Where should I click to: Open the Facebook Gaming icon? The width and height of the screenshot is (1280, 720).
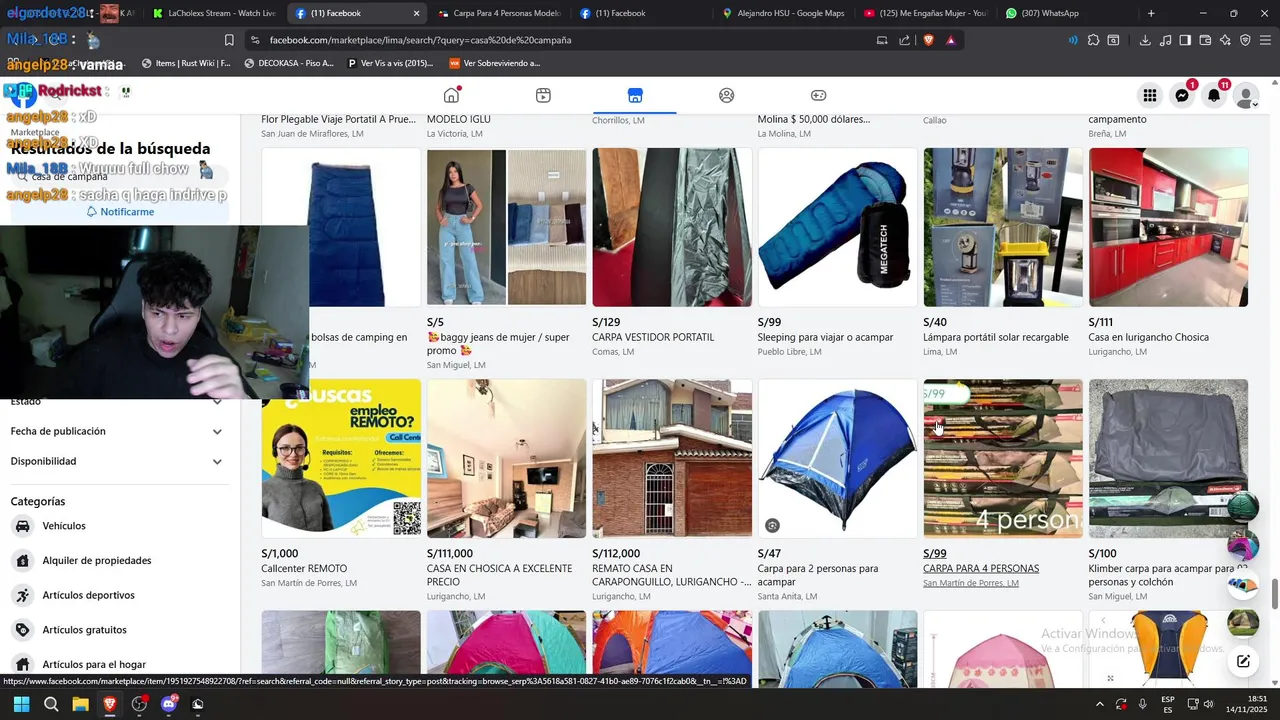[x=818, y=95]
